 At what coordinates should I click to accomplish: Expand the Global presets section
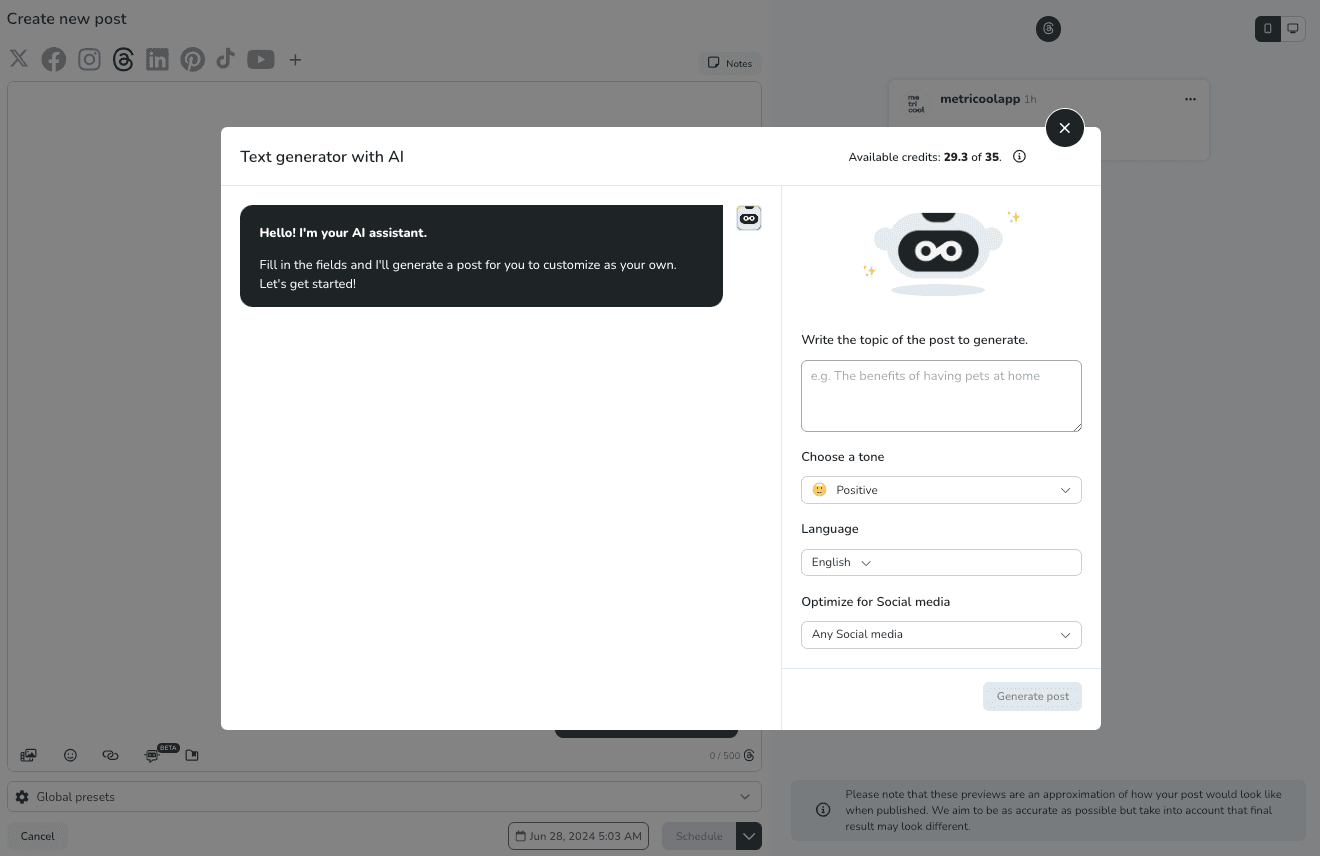pyautogui.click(x=744, y=796)
